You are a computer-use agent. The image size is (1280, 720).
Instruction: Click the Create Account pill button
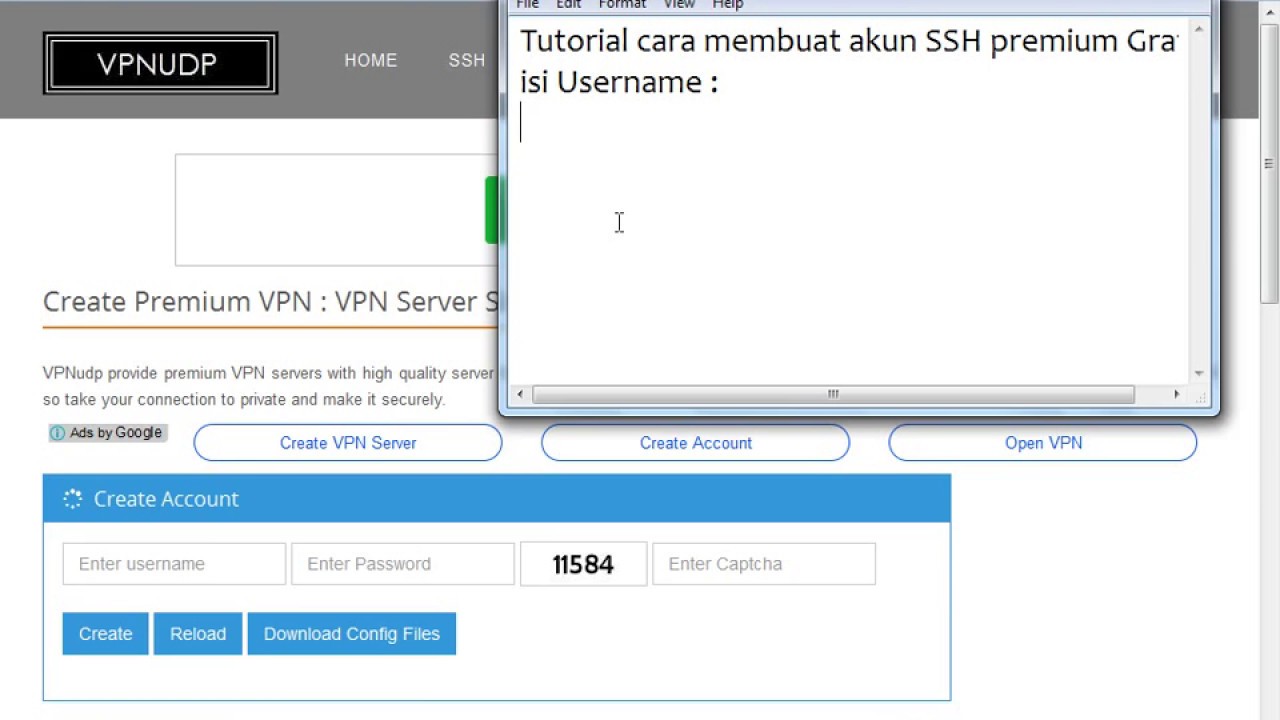pos(696,443)
